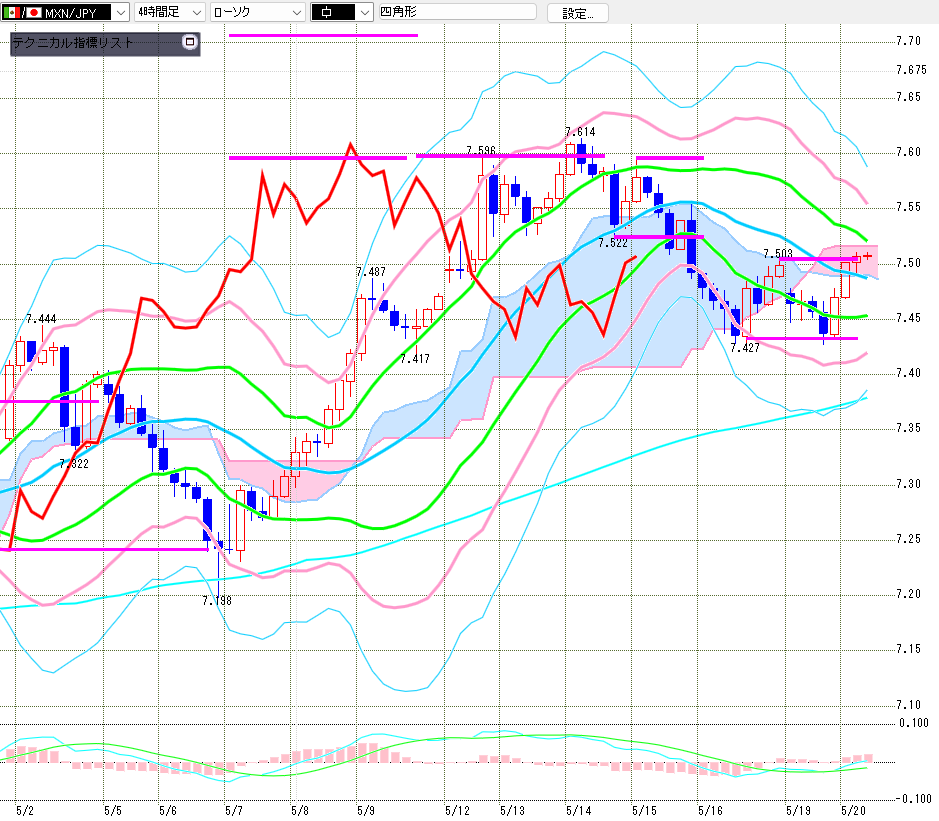Screen dimensions: 939x821
Task: Click the 7.70 price axis value
Action: [x=908, y=41]
